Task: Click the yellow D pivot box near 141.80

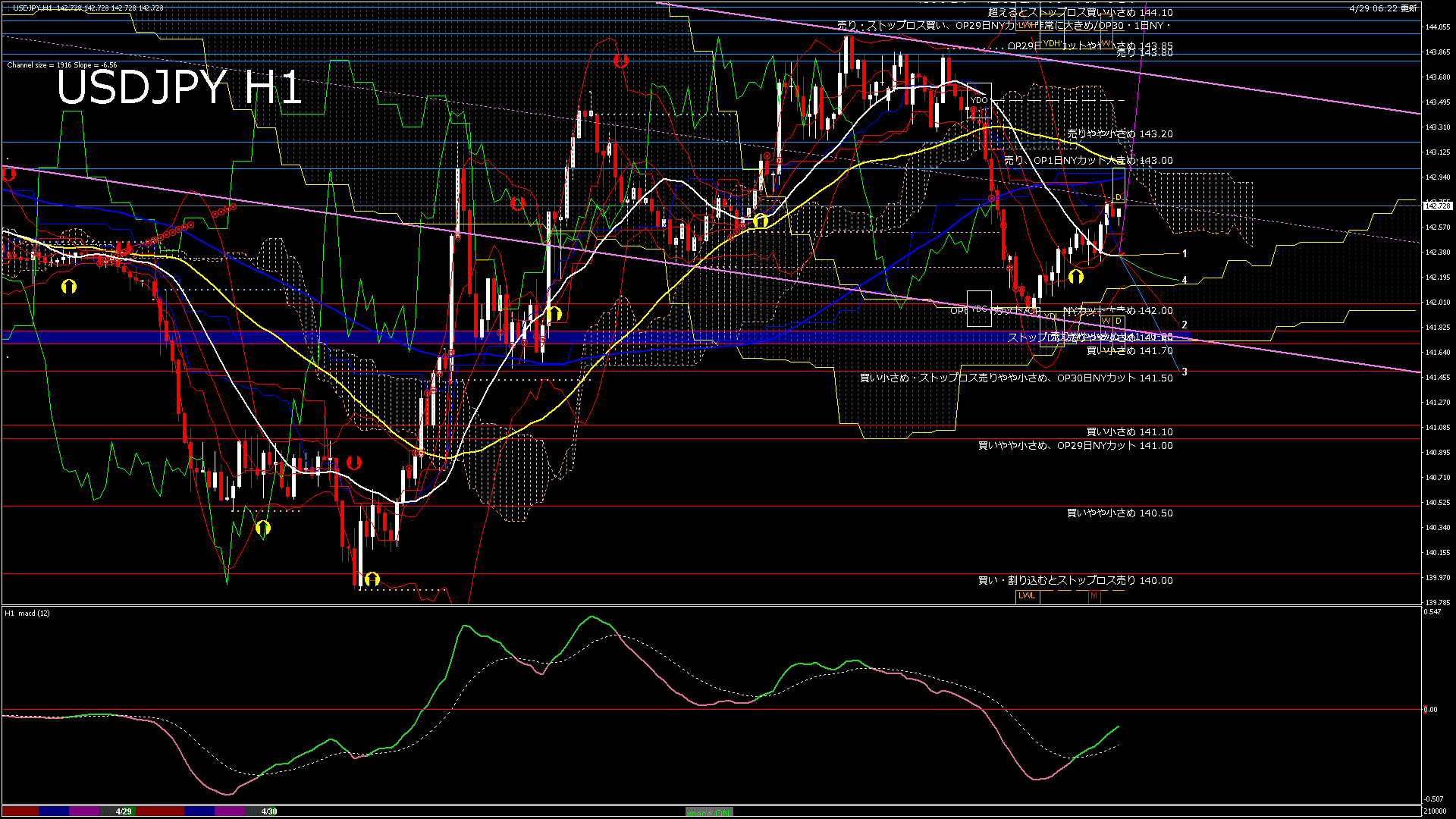Action: click(x=1118, y=321)
